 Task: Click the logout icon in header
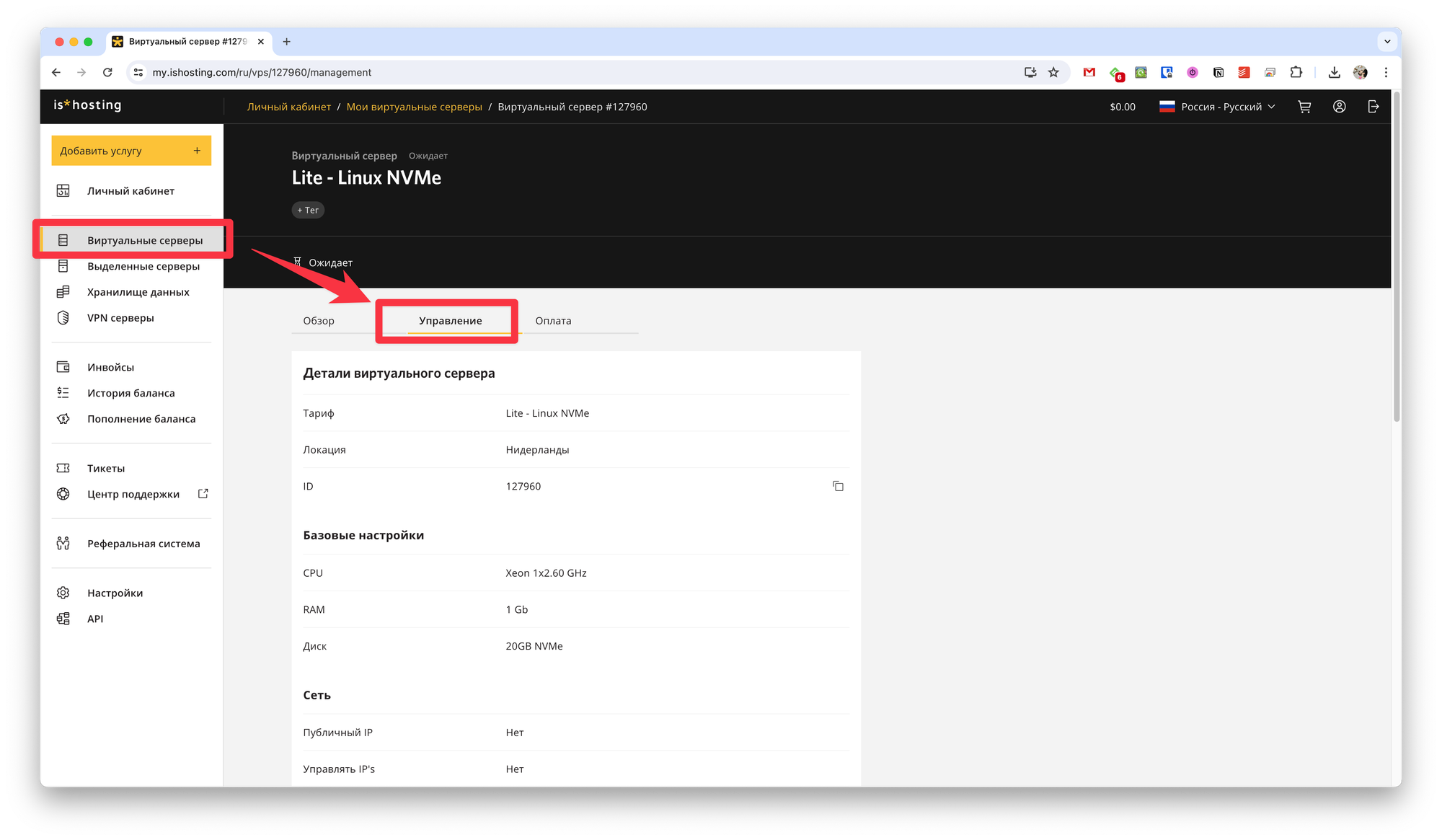coord(1374,107)
